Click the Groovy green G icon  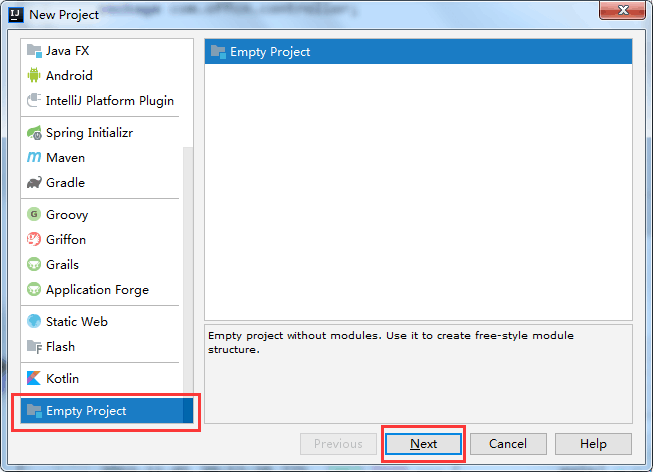coord(34,215)
